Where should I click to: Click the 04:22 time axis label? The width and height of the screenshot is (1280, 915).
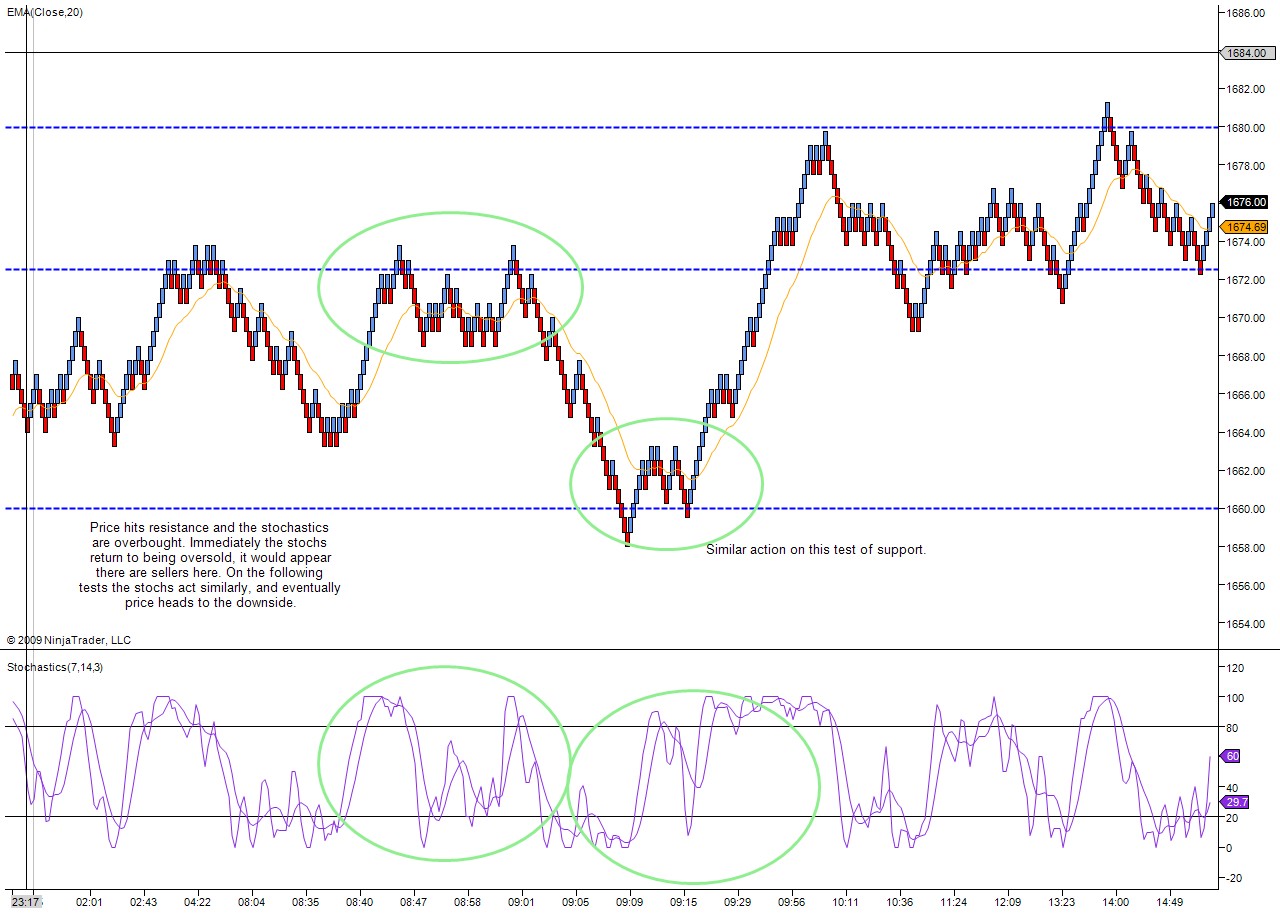(197, 902)
